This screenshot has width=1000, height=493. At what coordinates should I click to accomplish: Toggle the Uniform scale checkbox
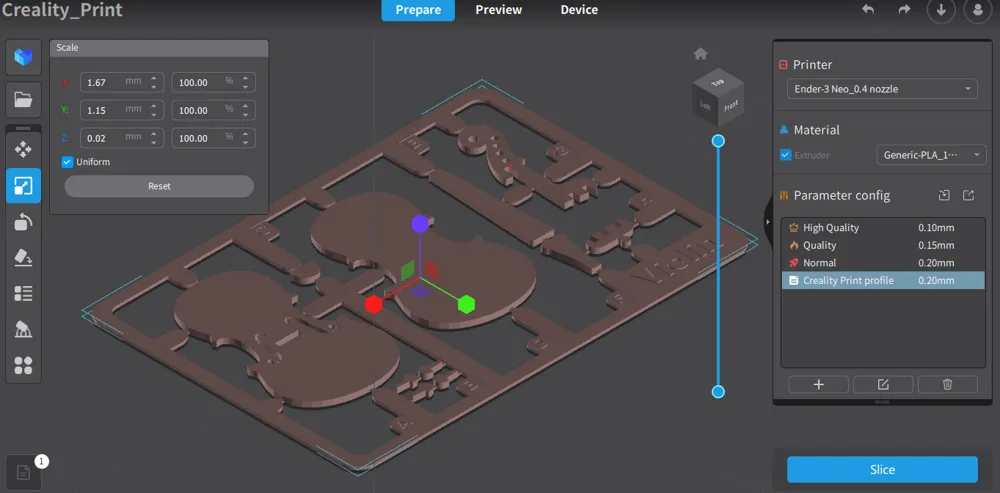coord(67,162)
